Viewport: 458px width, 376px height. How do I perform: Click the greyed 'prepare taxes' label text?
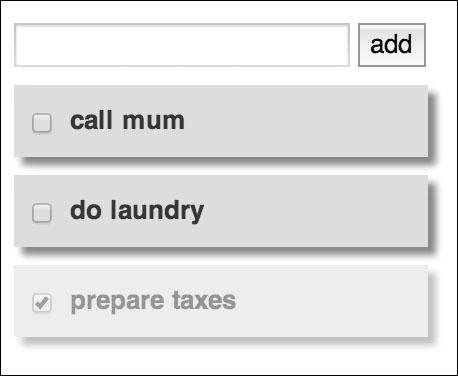point(153,302)
